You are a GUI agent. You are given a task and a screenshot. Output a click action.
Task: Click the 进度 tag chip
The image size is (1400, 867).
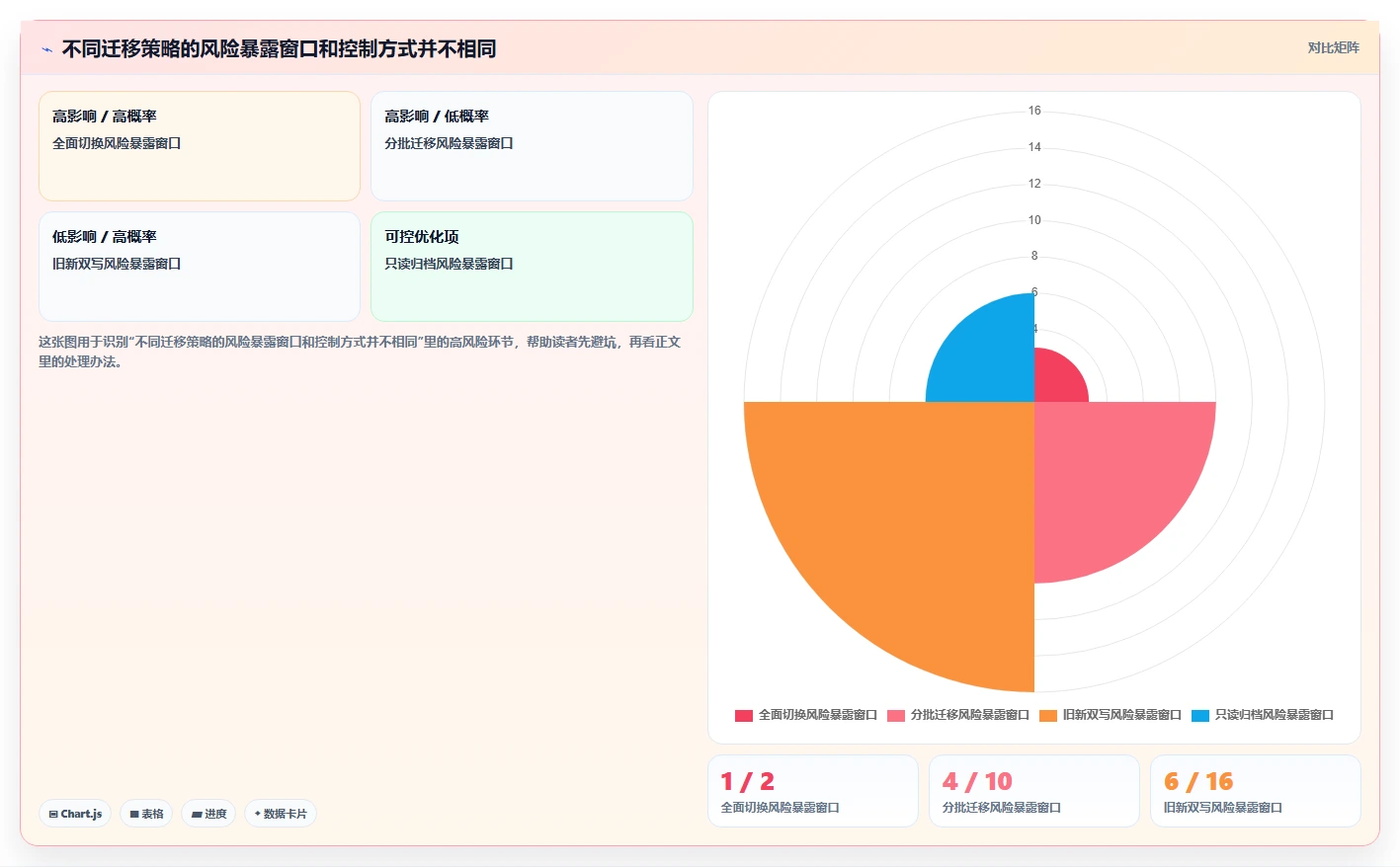[x=208, y=814]
